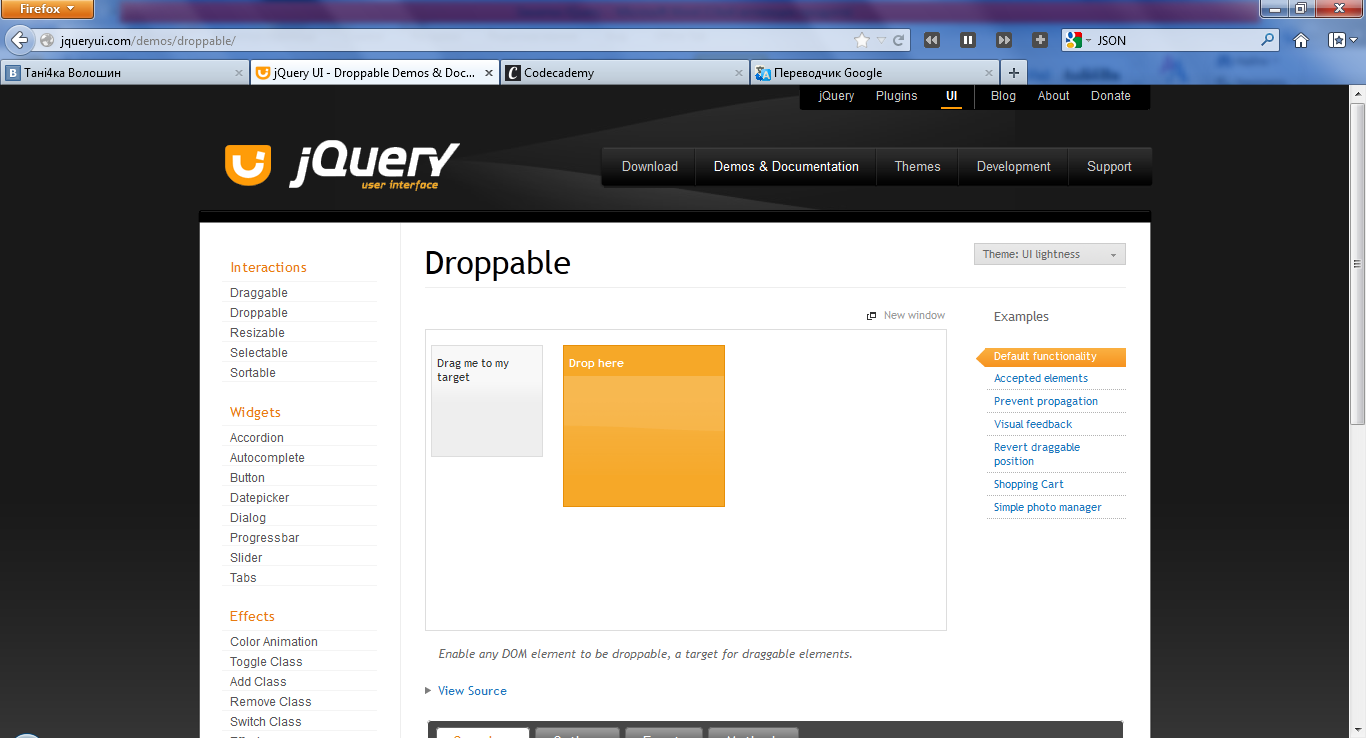Open the Development menu item
This screenshot has width=1366, height=738.
point(1013,167)
